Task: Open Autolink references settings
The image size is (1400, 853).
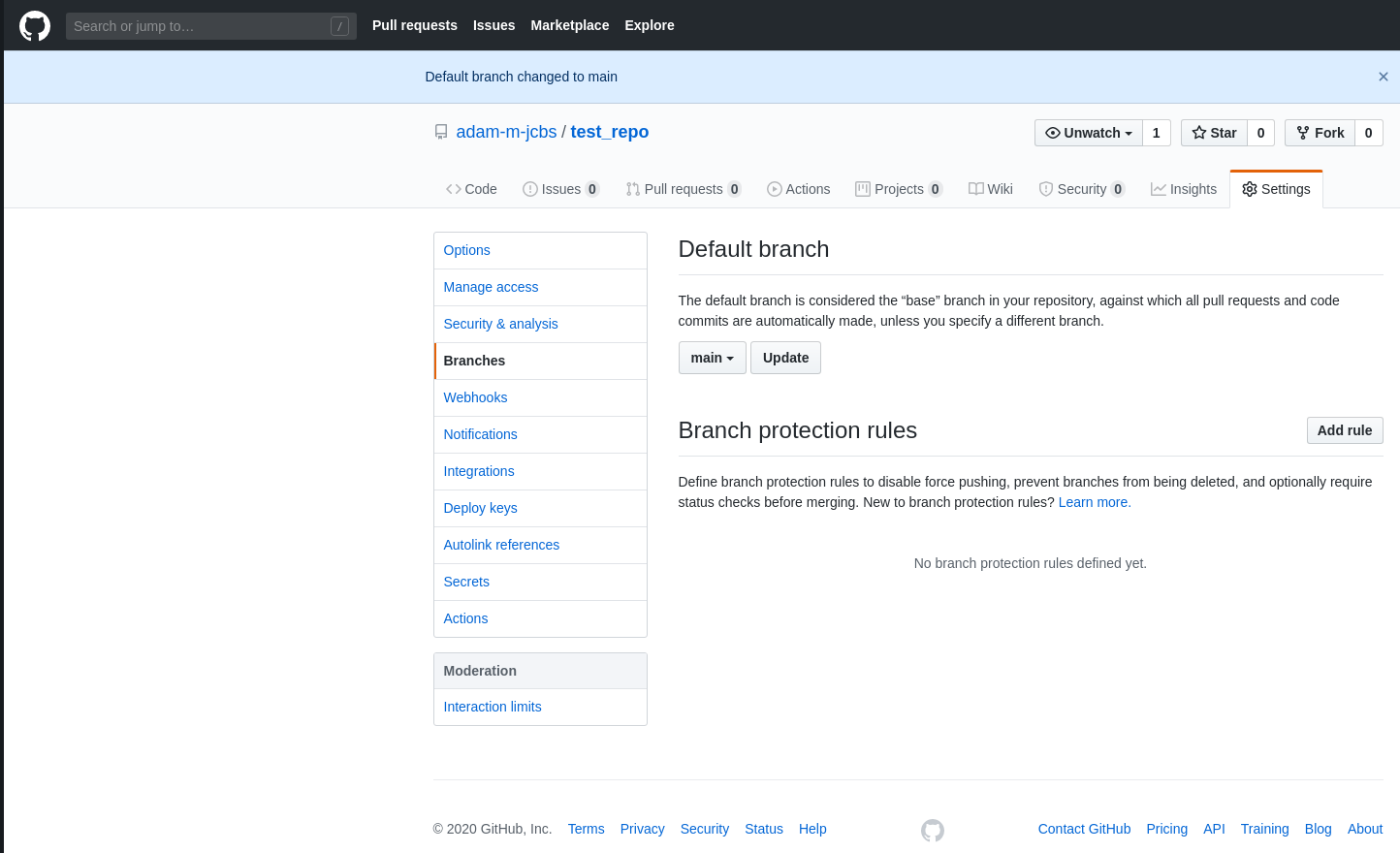Action: point(540,545)
